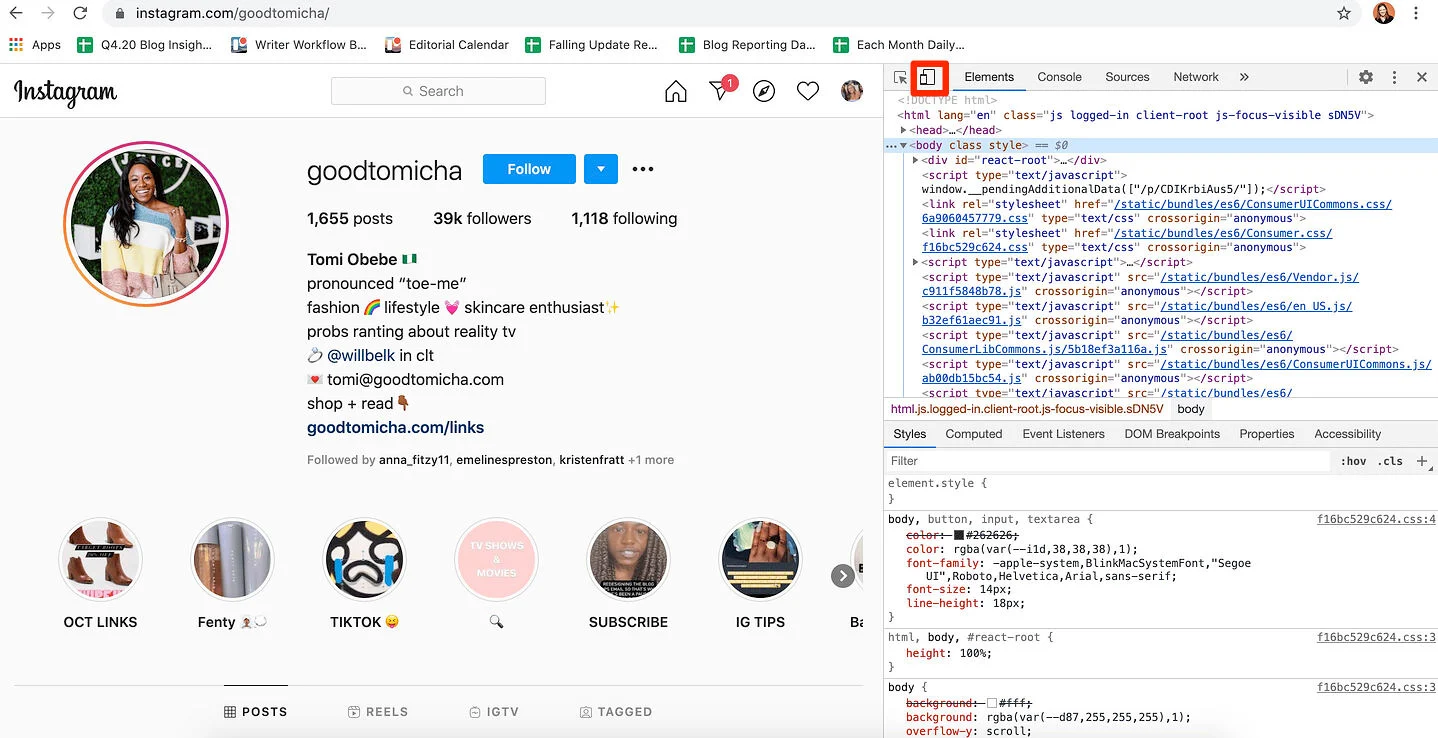Viewport: 1438px width, 738px height.
Task: Open the Each Month Daily bookmark
Action: (x=899, y=44)
